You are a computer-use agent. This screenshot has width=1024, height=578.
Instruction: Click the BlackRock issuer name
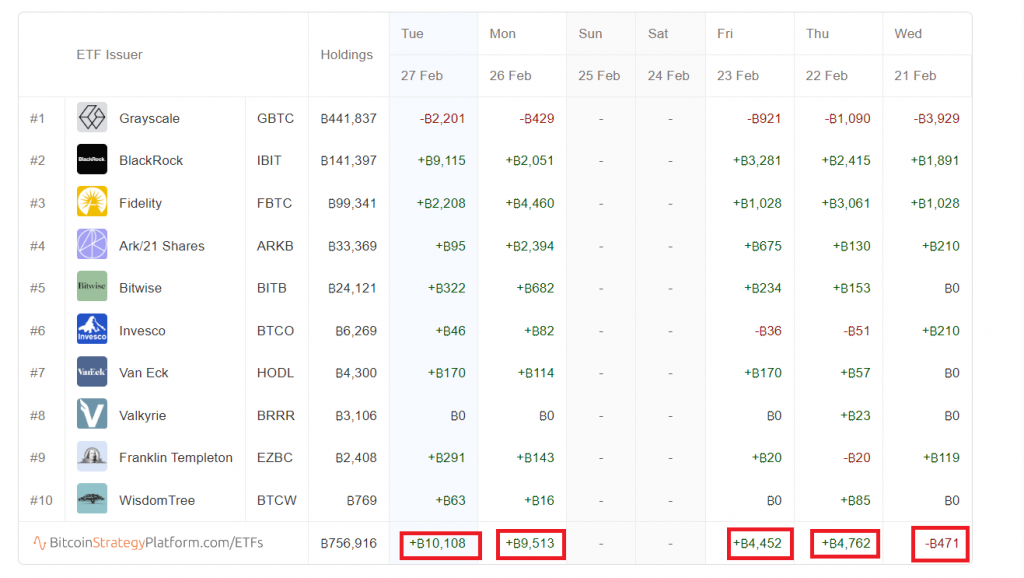151,161
